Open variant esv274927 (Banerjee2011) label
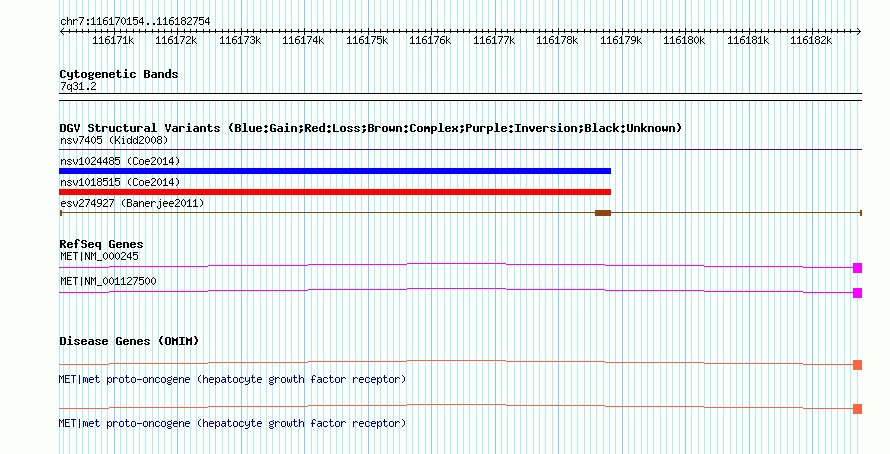This screenshot has width=890, height=454. pyautogui.click(x=132, y=203)
